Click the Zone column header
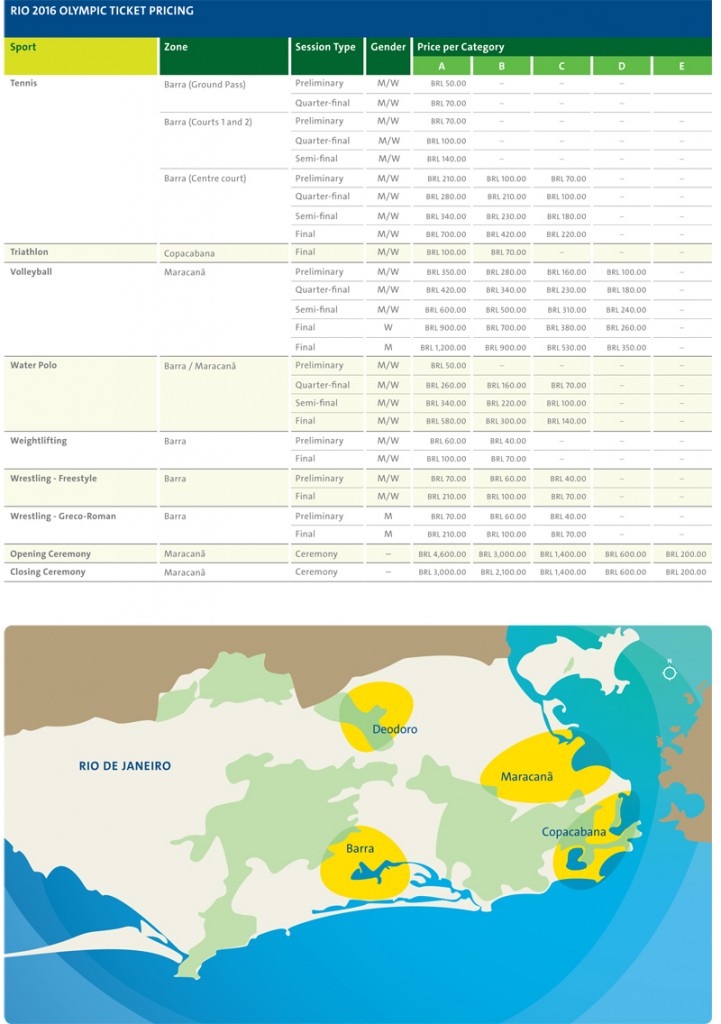The image size is (721, 1024). 176,47
